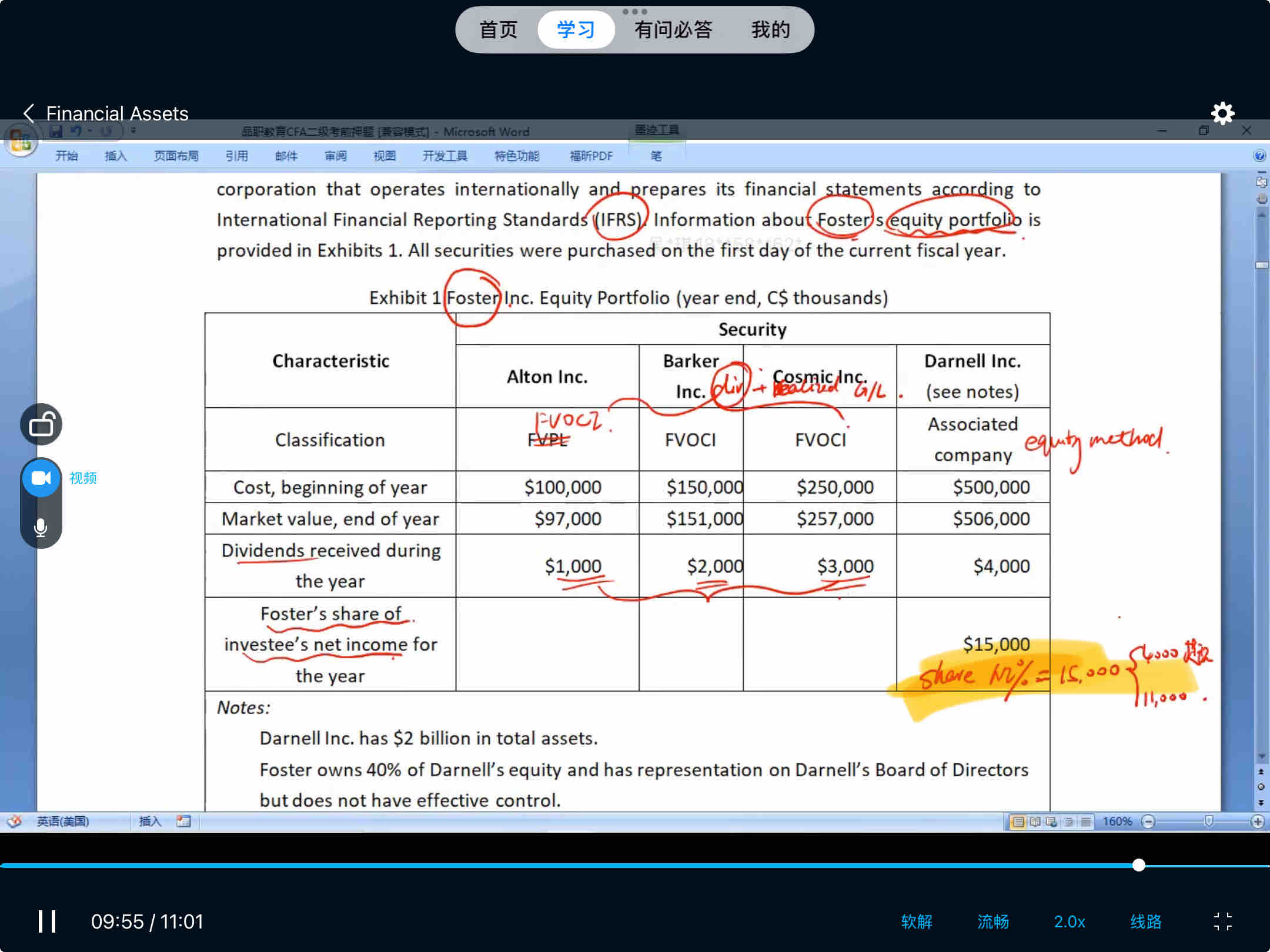The height and width of the screenshot is (952, 1270).
Task: Open the 审阅 ribbon tab
Action: (335, 156)
